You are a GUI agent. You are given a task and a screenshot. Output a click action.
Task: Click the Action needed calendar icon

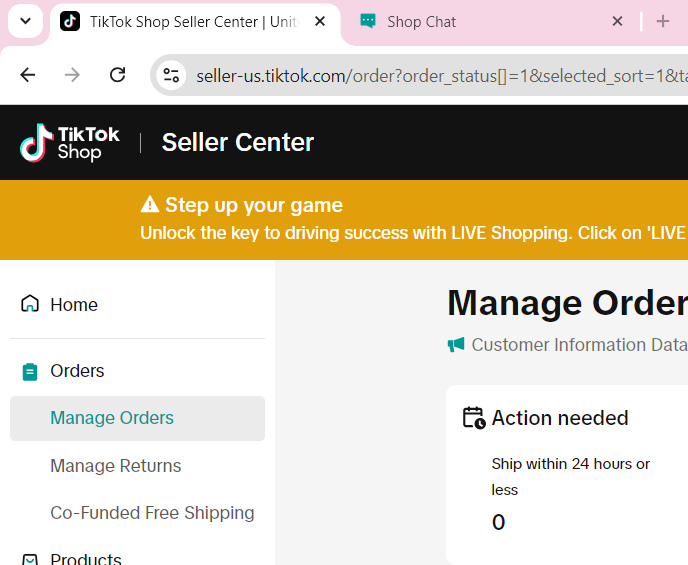click(474, 418)
